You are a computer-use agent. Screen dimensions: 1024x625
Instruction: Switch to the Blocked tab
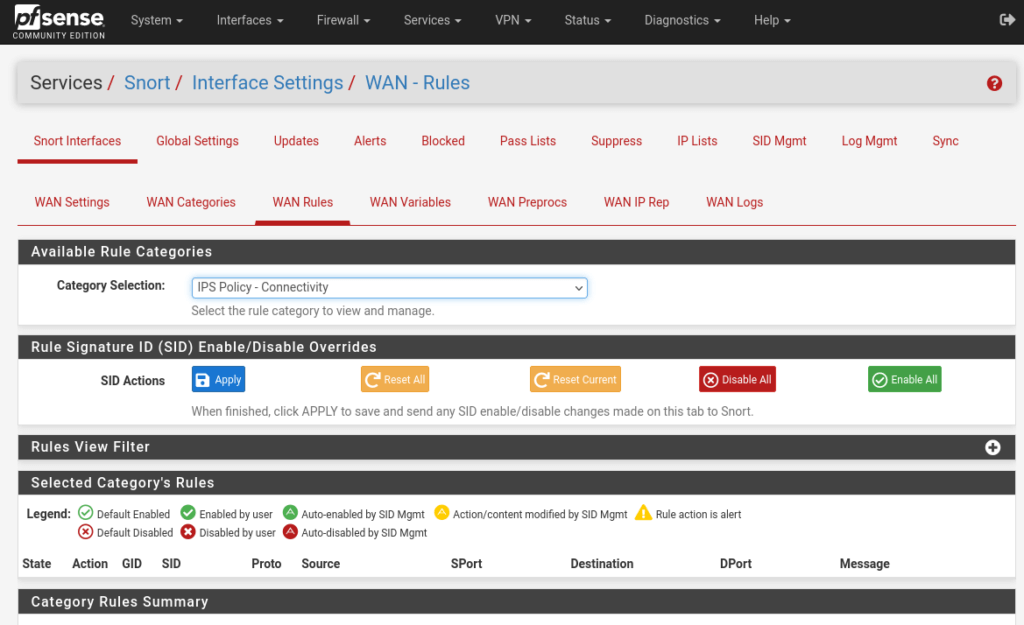pos(443,141)
